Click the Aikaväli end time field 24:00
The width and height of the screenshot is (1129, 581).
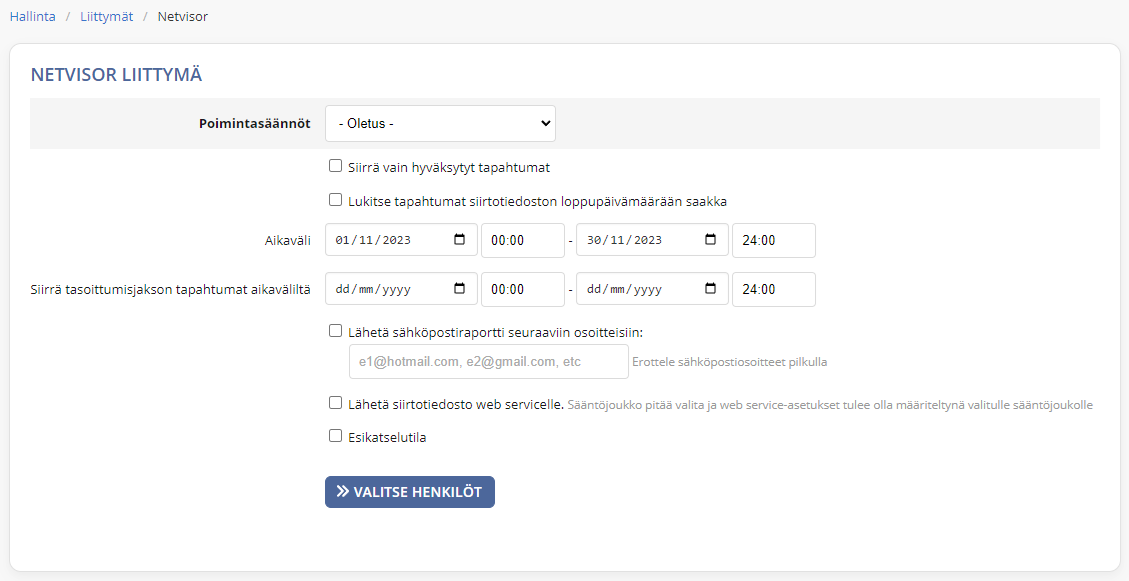coord(774,240)
